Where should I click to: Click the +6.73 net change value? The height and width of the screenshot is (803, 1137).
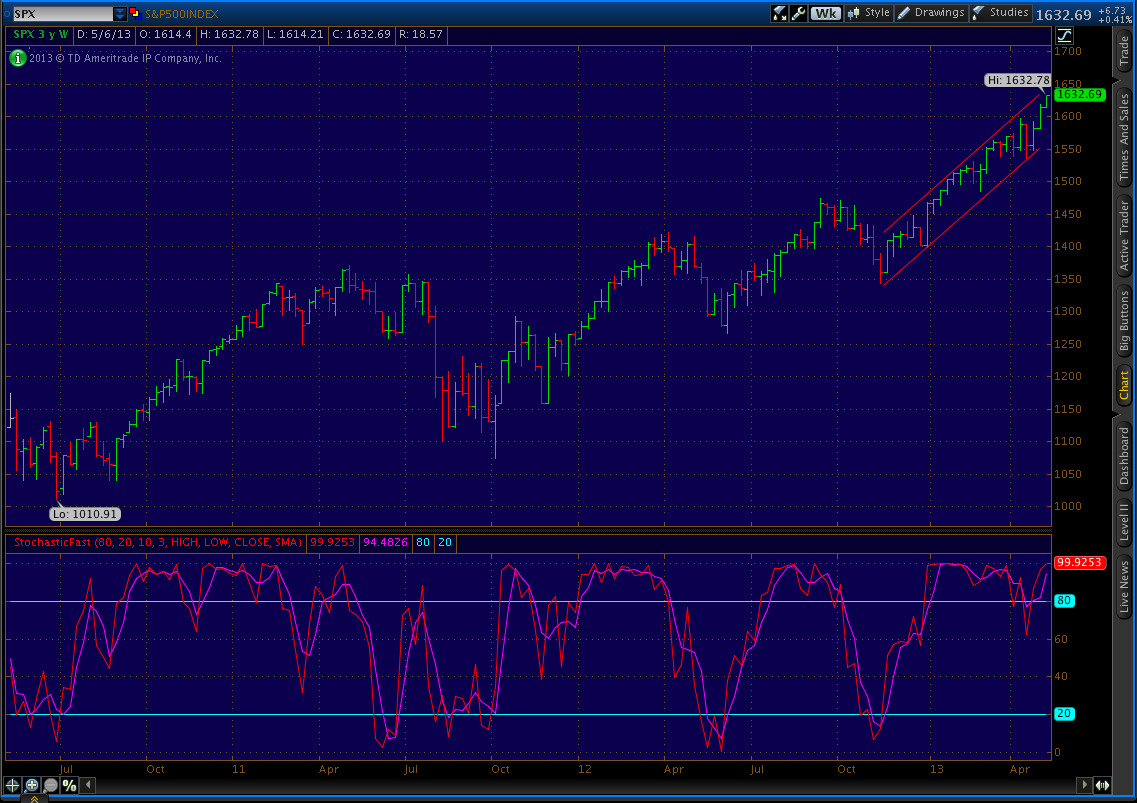[1112, 10]
